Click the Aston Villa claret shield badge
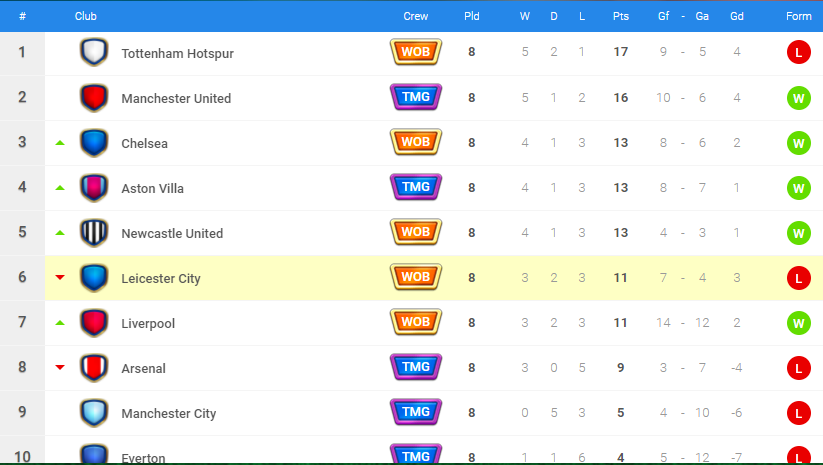This screenshot has width=823, height=465. tap(94, 188)
